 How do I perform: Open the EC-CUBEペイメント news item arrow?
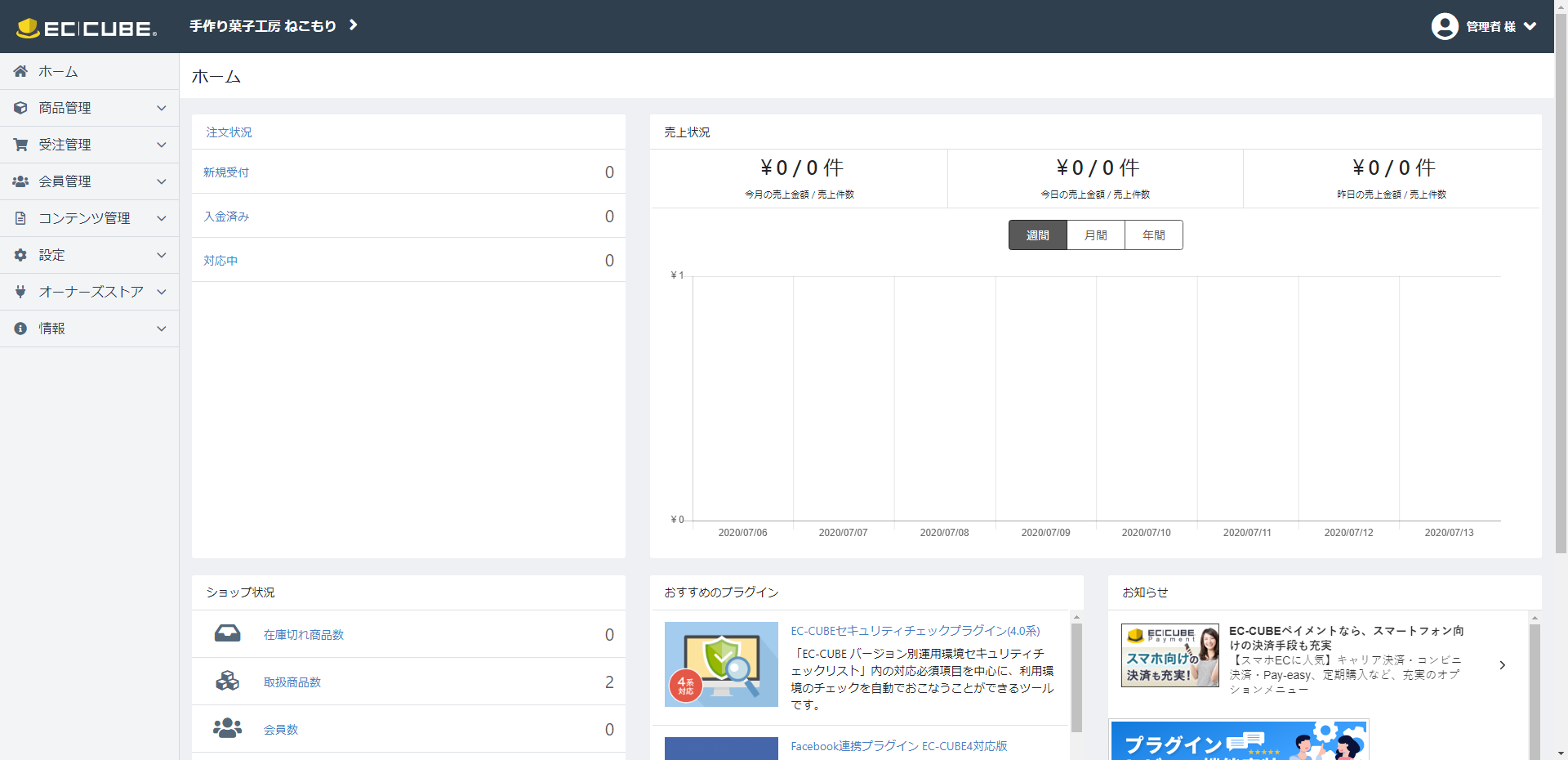click(1502, 665)
